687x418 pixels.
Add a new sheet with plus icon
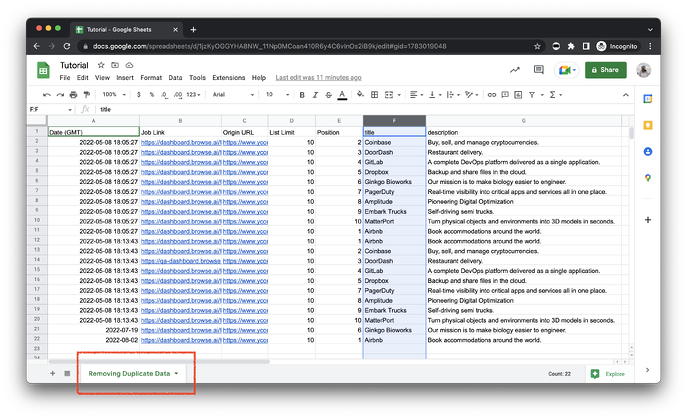[53, 373]
